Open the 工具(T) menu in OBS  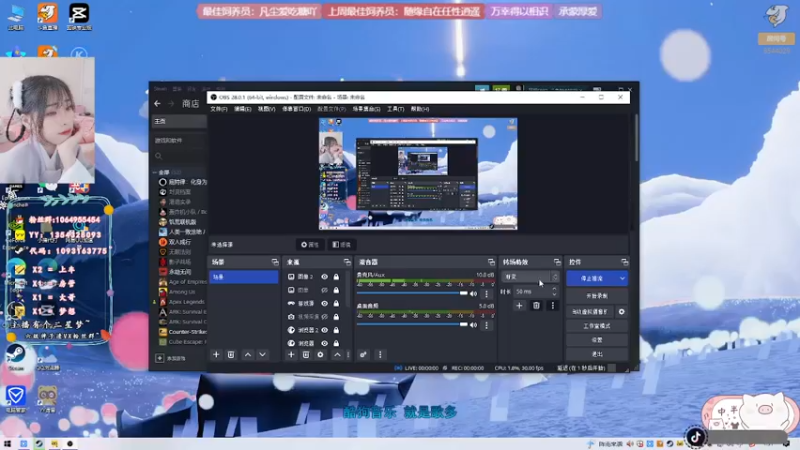395,109
